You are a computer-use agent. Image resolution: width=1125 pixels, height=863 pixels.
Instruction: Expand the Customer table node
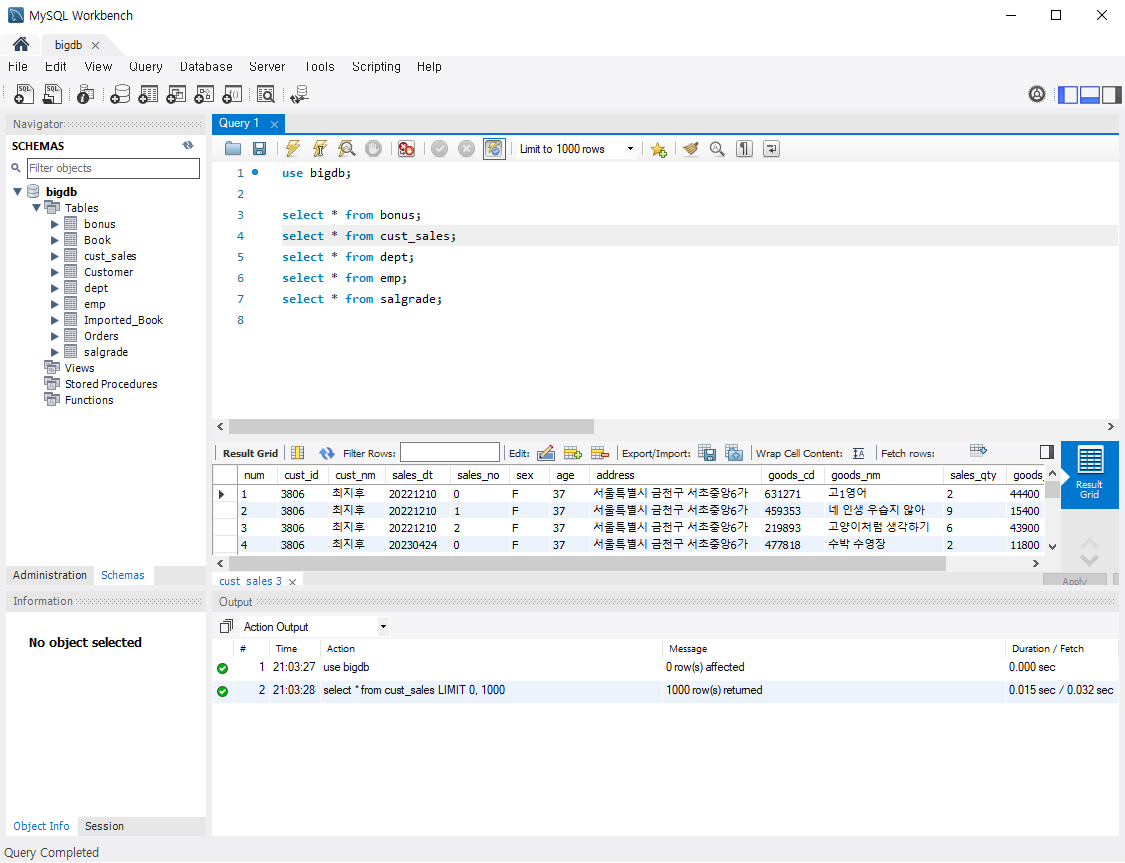click(x=55, y=272)
